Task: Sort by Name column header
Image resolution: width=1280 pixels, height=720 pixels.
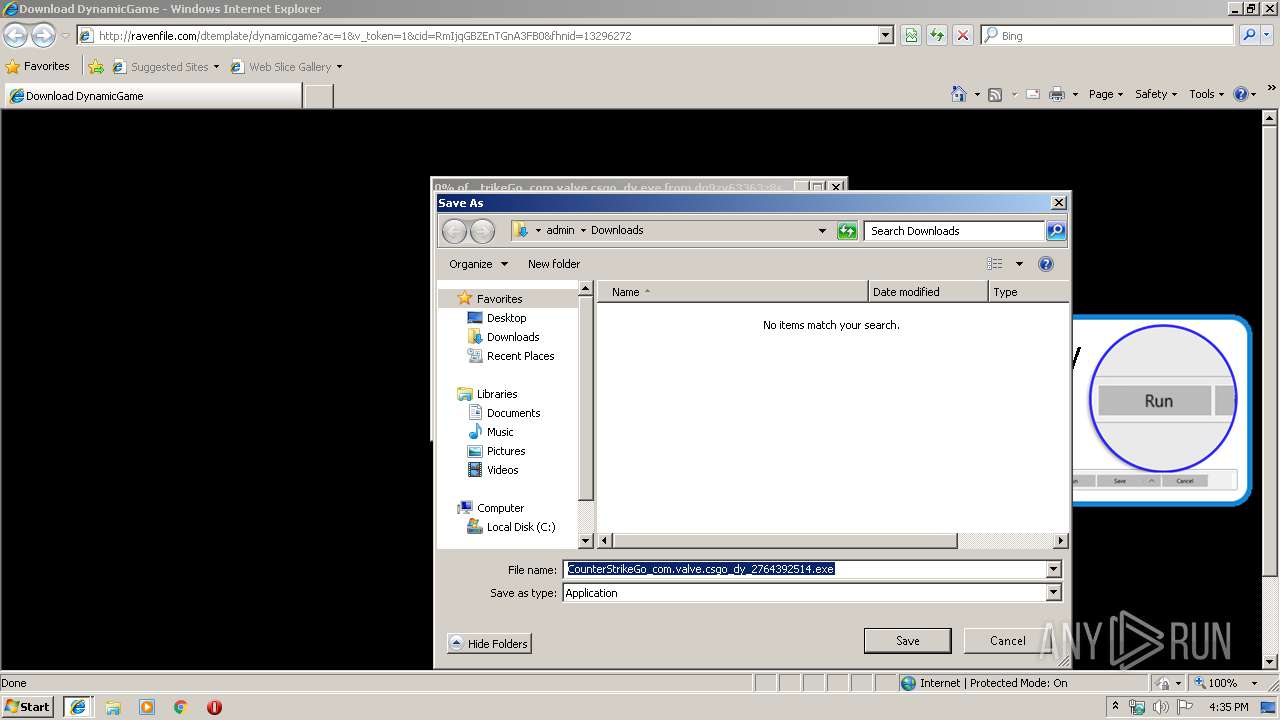Action: coord(733,292)
